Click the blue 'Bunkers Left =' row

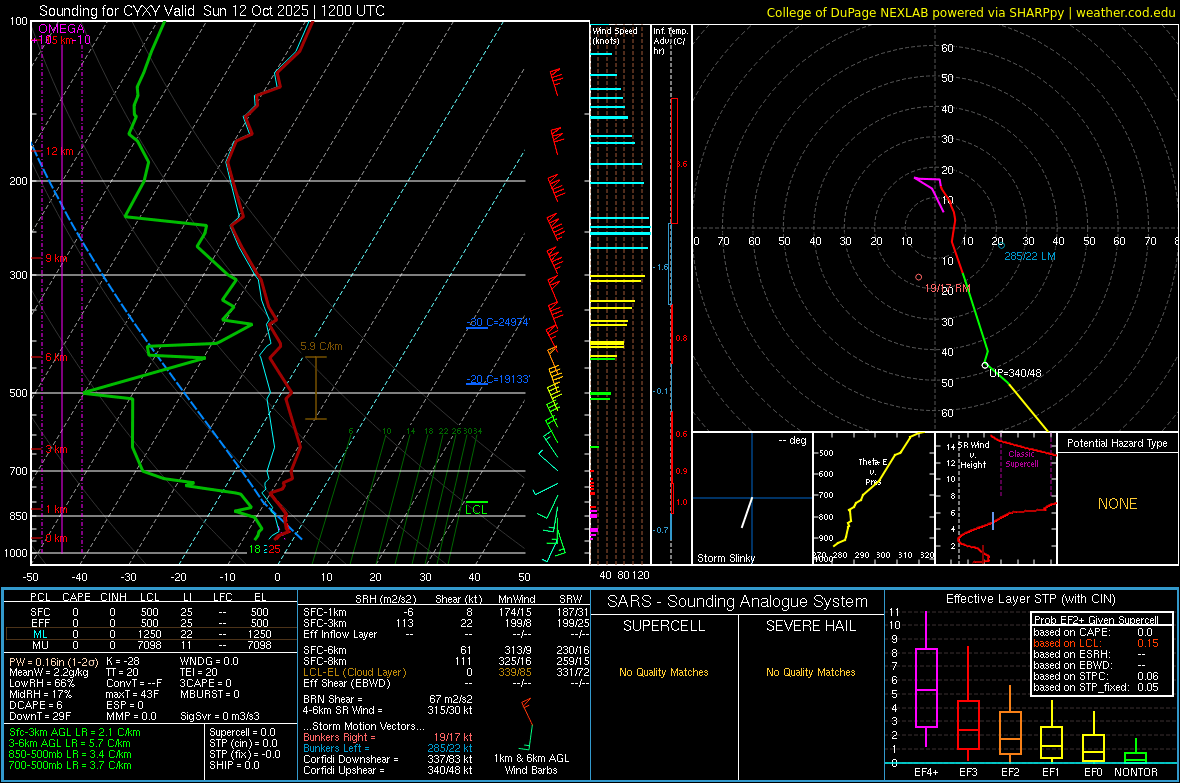click(x=388, y=748)
